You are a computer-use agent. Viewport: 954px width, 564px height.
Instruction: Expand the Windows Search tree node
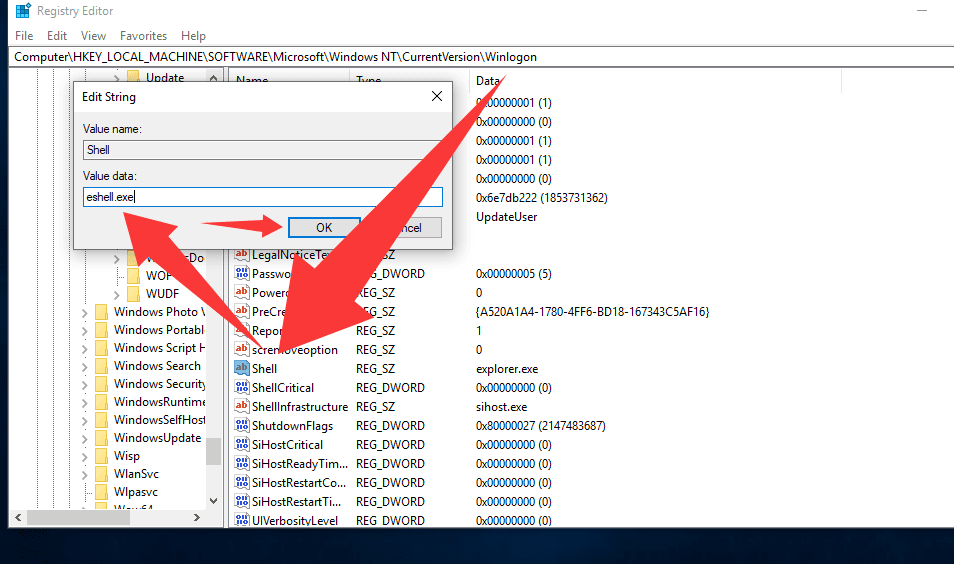(x=85, y=367)
